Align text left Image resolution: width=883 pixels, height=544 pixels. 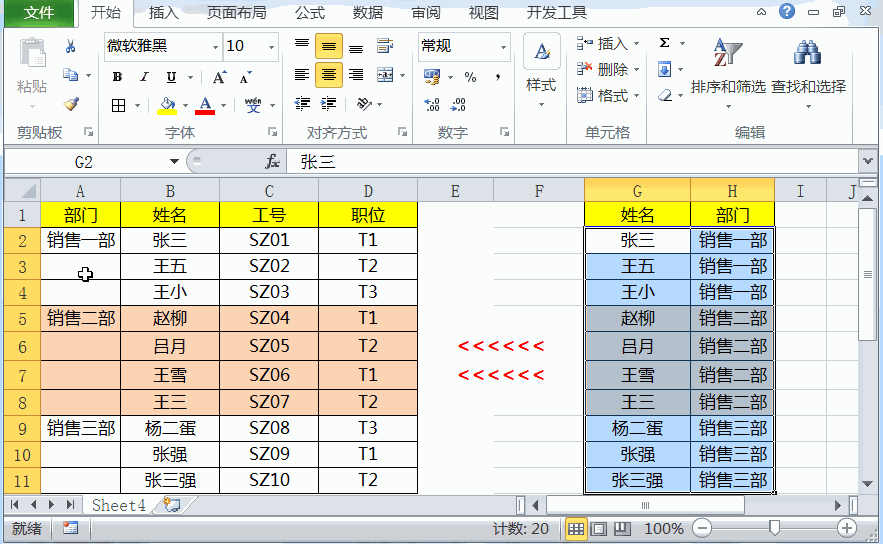coord(302,74)
